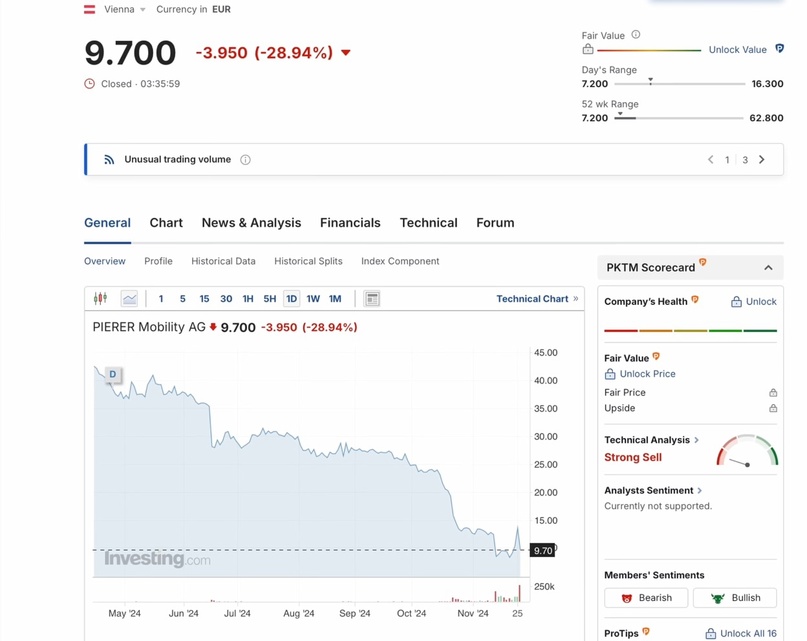
Task: Open the chart news/table layout icon
Action: (x=372, y=299)
